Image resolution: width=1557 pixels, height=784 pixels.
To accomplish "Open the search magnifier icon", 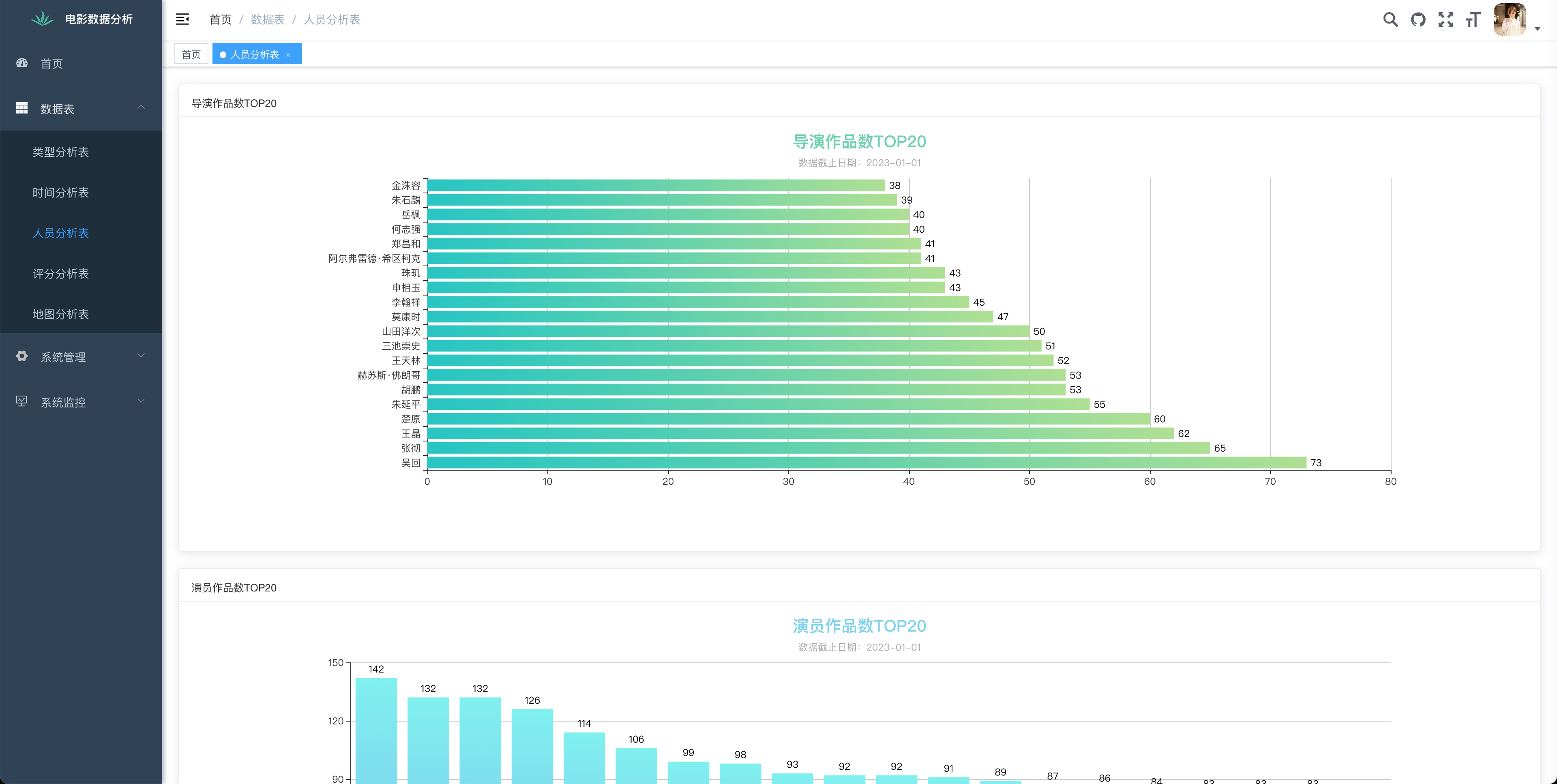I will (1390, 19).
